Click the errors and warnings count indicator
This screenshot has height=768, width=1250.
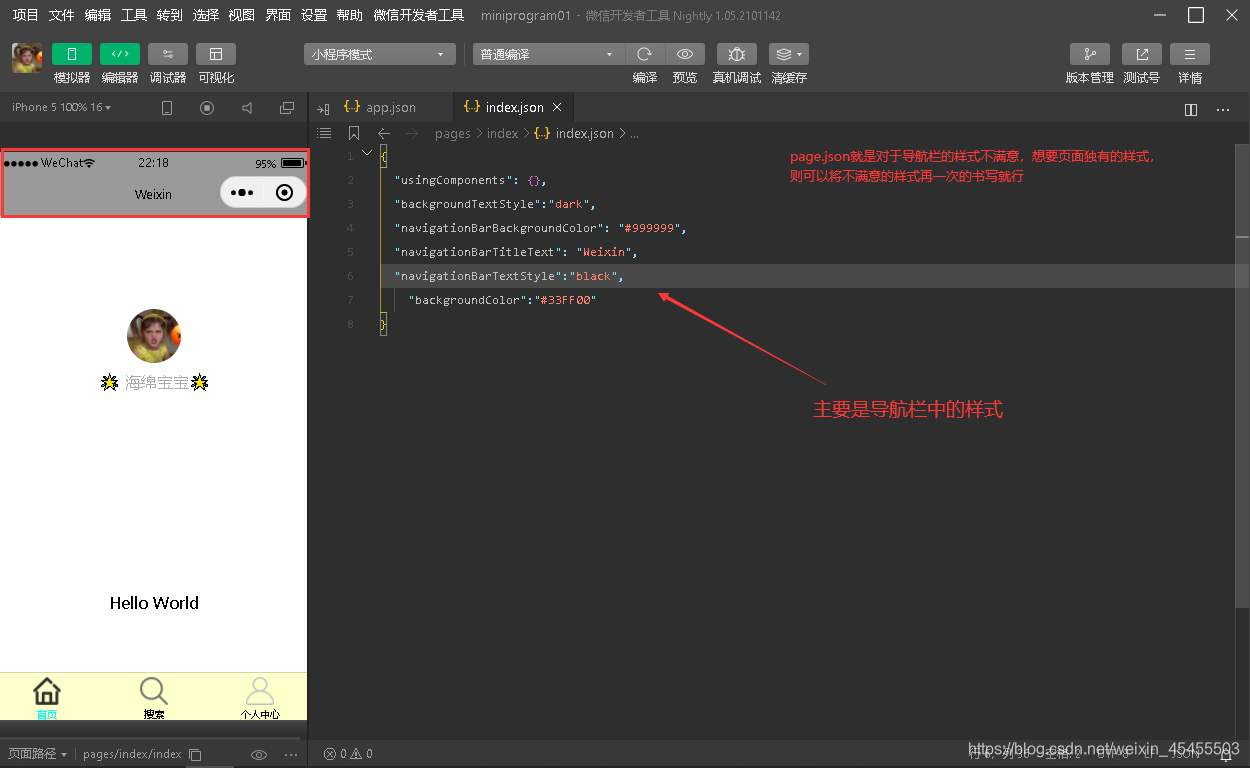click(348, 754)
